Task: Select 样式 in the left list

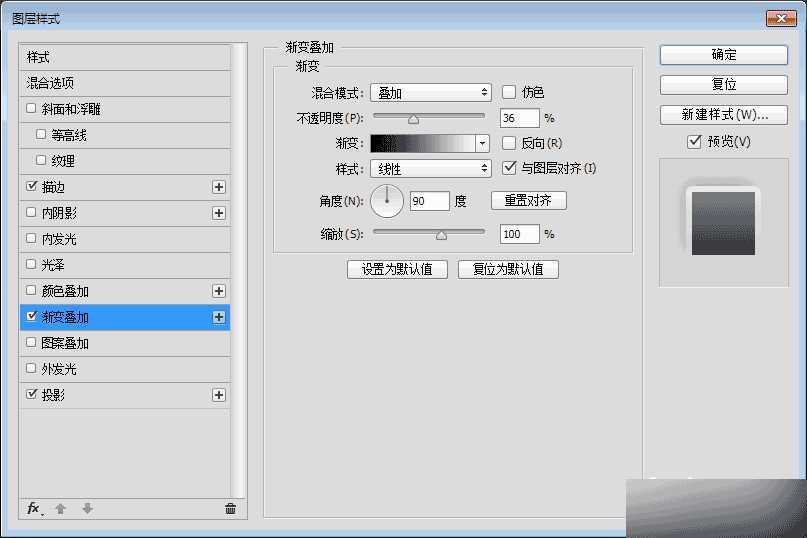Action: point(125,57)
